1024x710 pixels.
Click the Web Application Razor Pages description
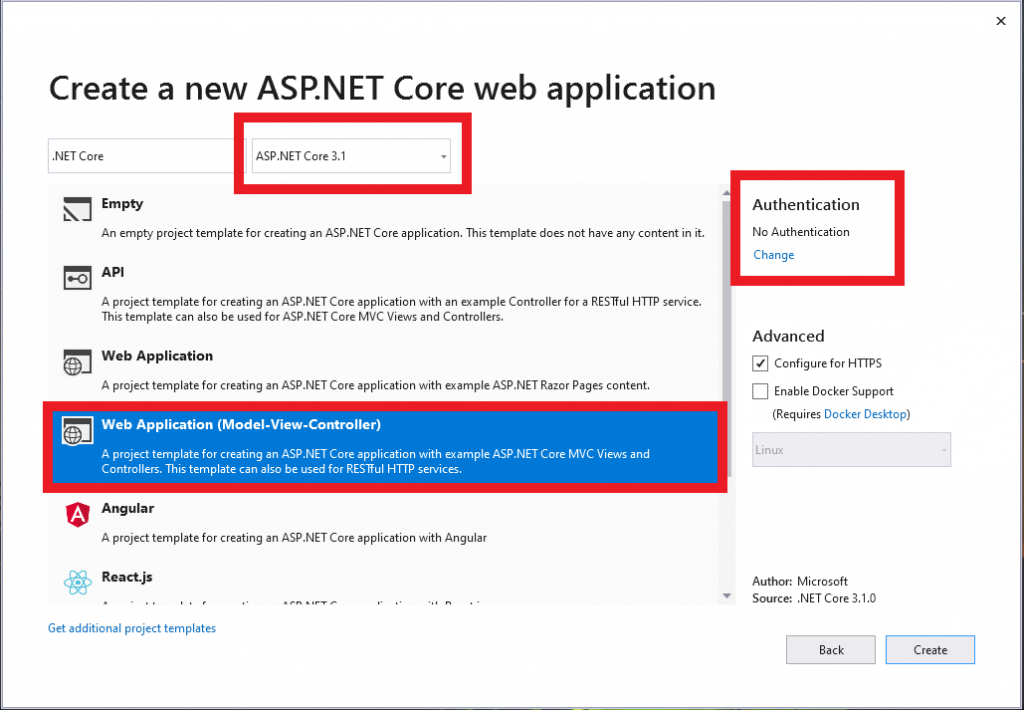376,385
